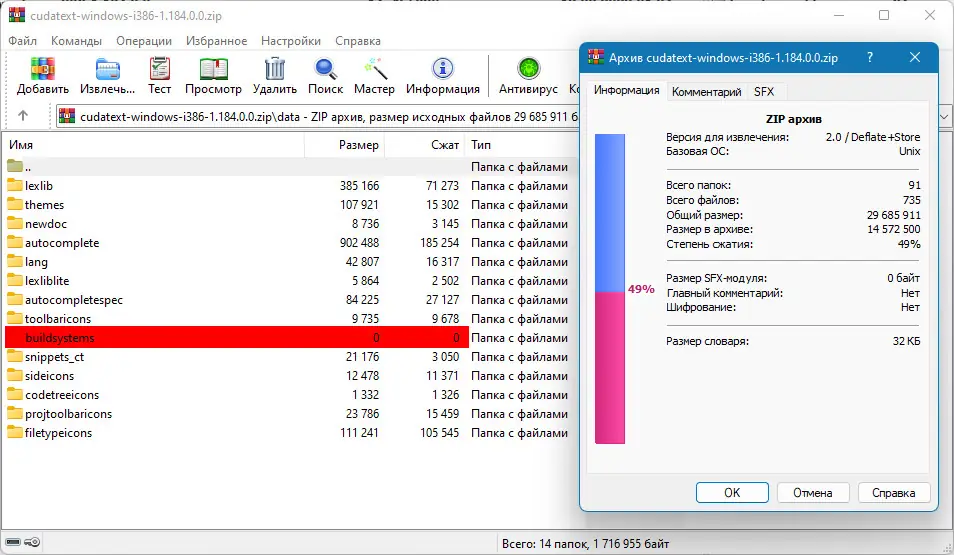Select the sideicons folder name
The image size is (954, 555).
(49, 375)
